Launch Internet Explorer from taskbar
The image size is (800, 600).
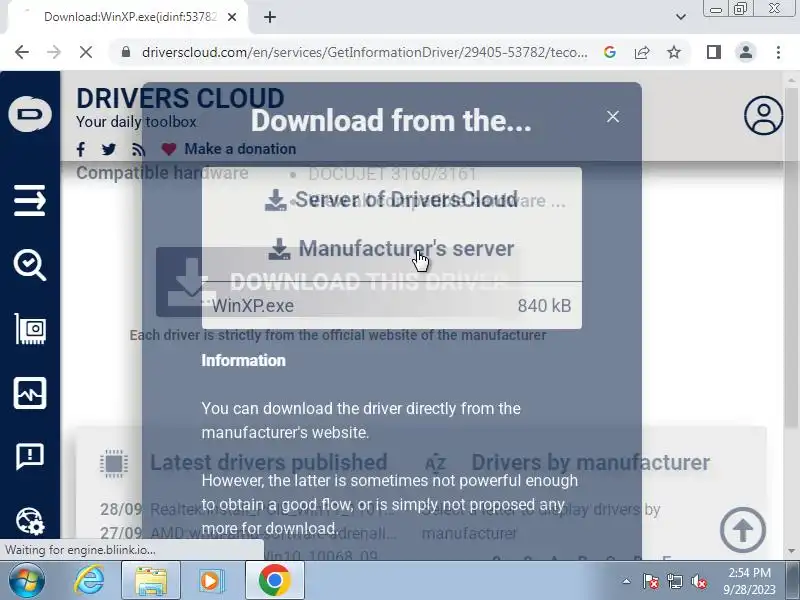tap(89, 581)
